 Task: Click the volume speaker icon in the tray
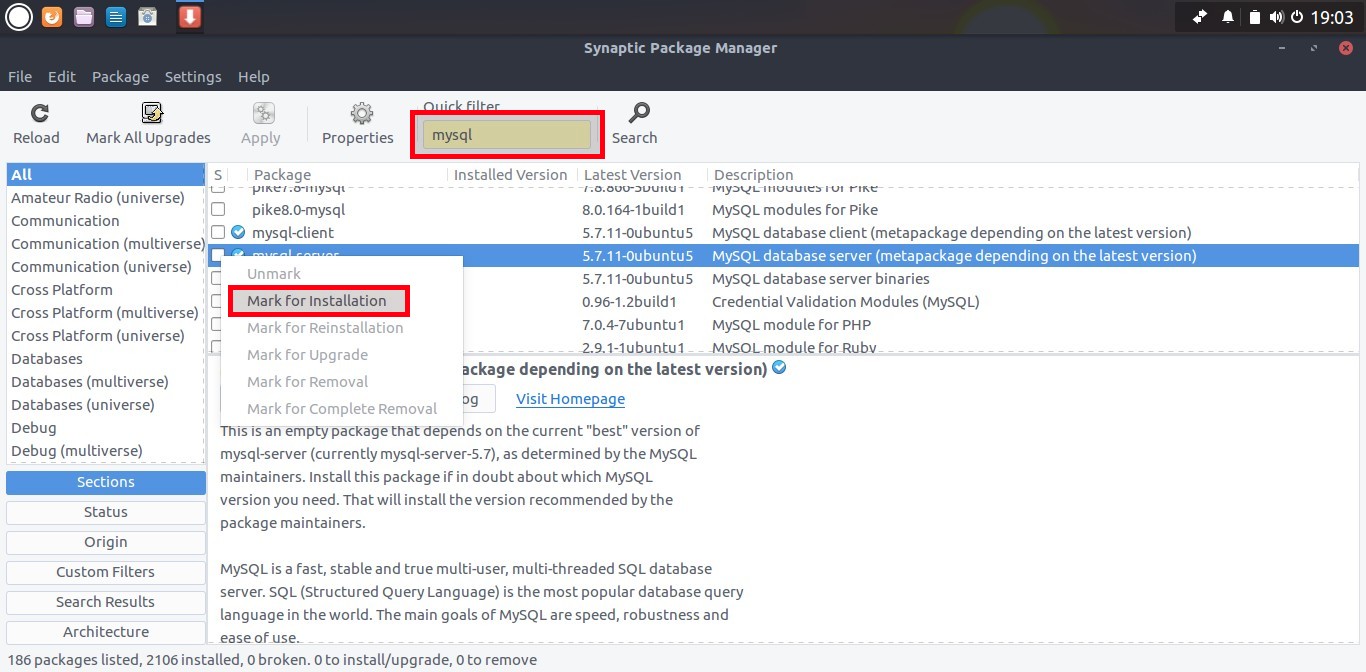click(1276, 16)
